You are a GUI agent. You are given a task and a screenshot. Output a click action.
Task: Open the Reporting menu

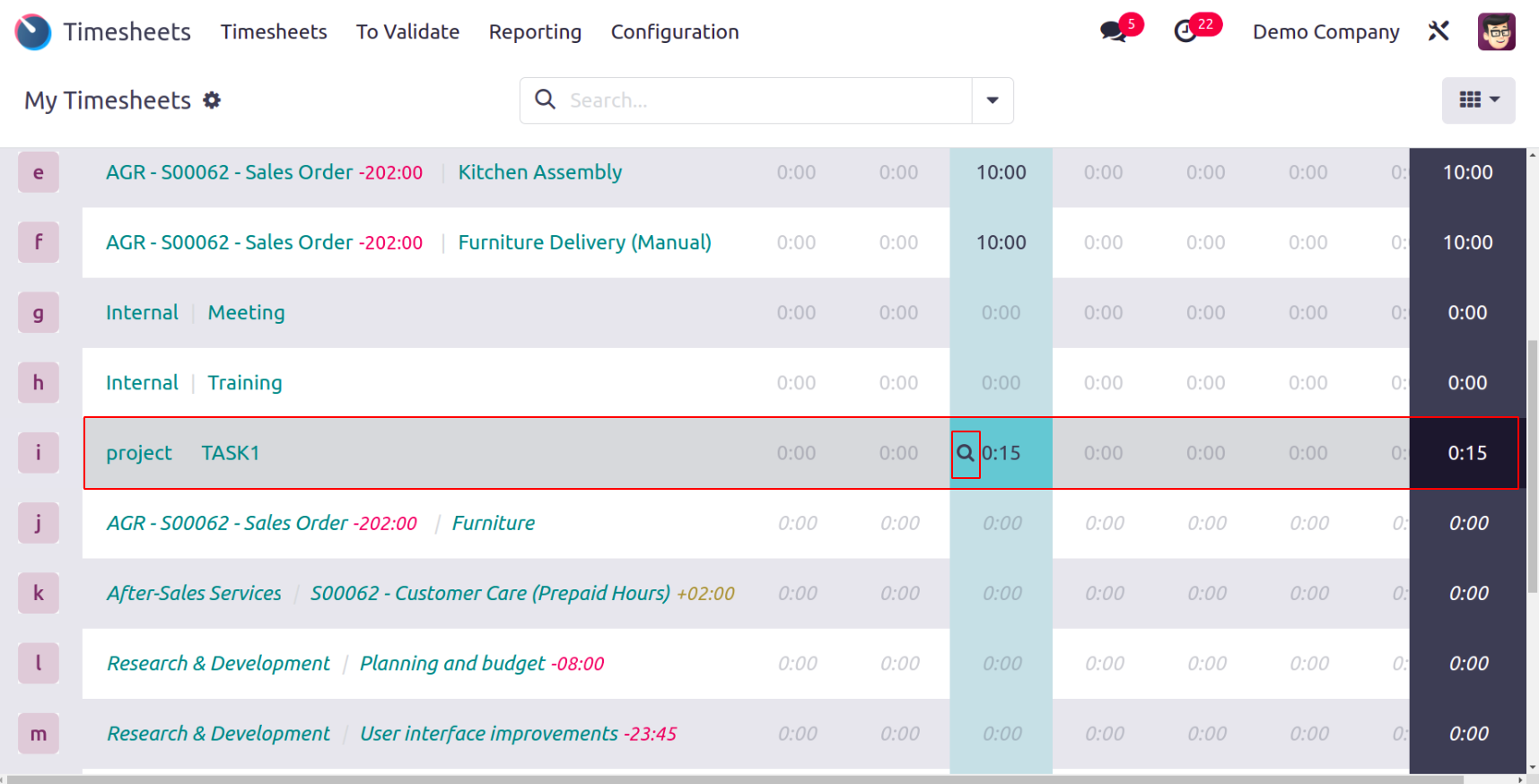coord(535,32)
